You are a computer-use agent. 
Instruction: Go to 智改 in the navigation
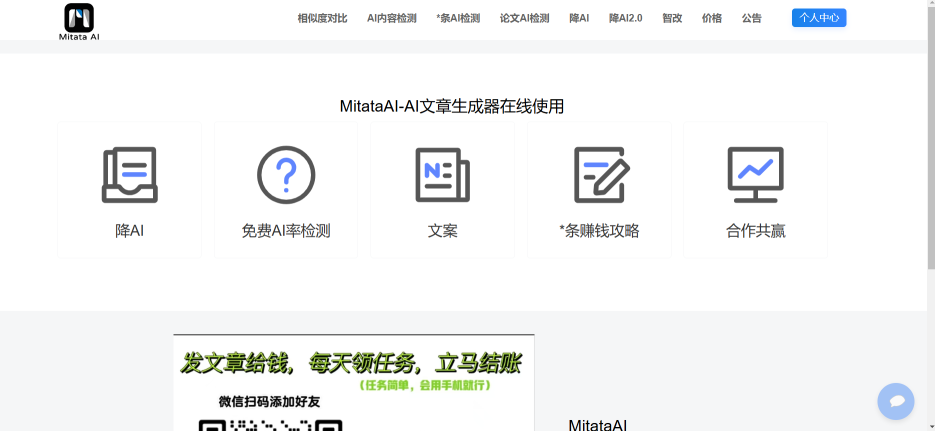pos(672,18)
